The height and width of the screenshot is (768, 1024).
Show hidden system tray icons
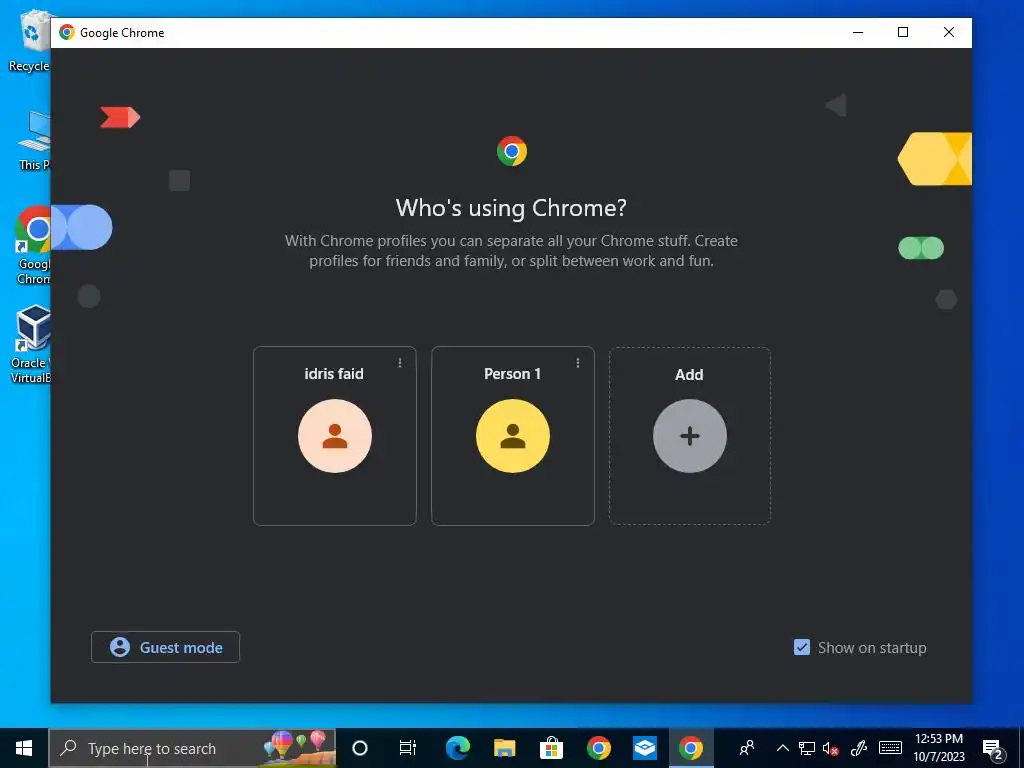pos(782,748)
